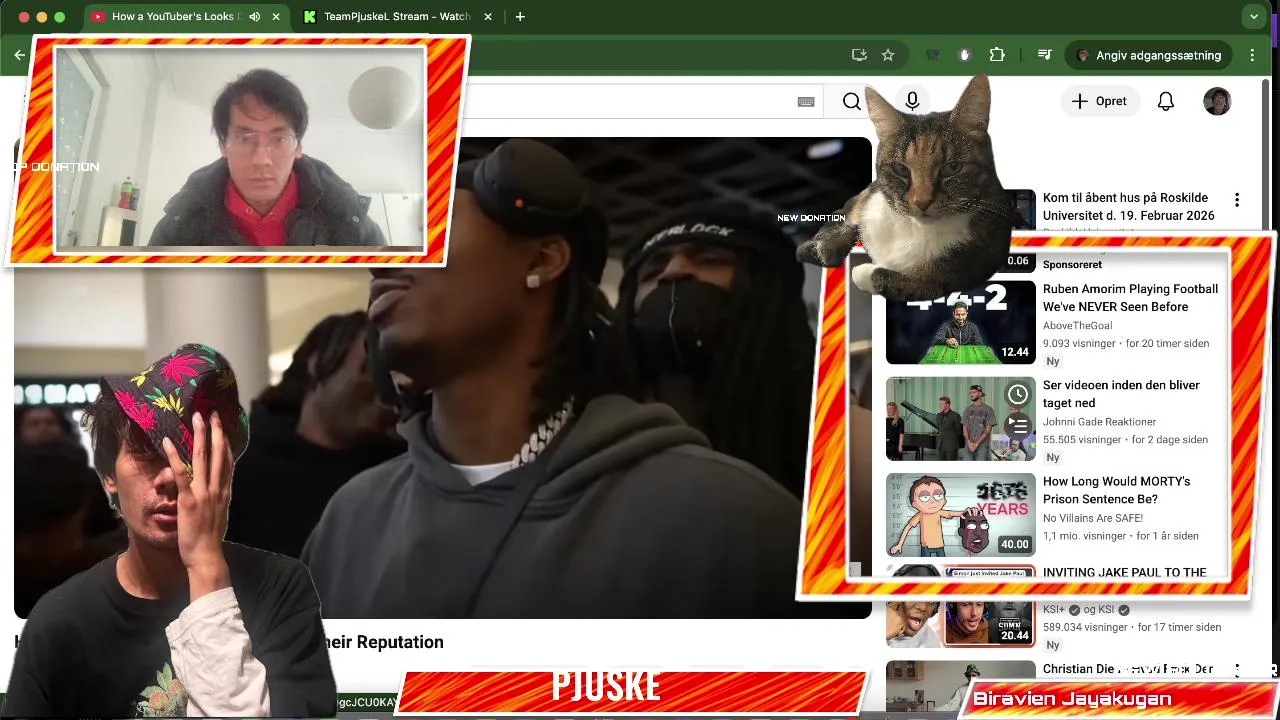Open 'INVITING JAKE PAUL TO THE' video
This screenshot has height=720, width=1280.
(x=1124, y=573)
